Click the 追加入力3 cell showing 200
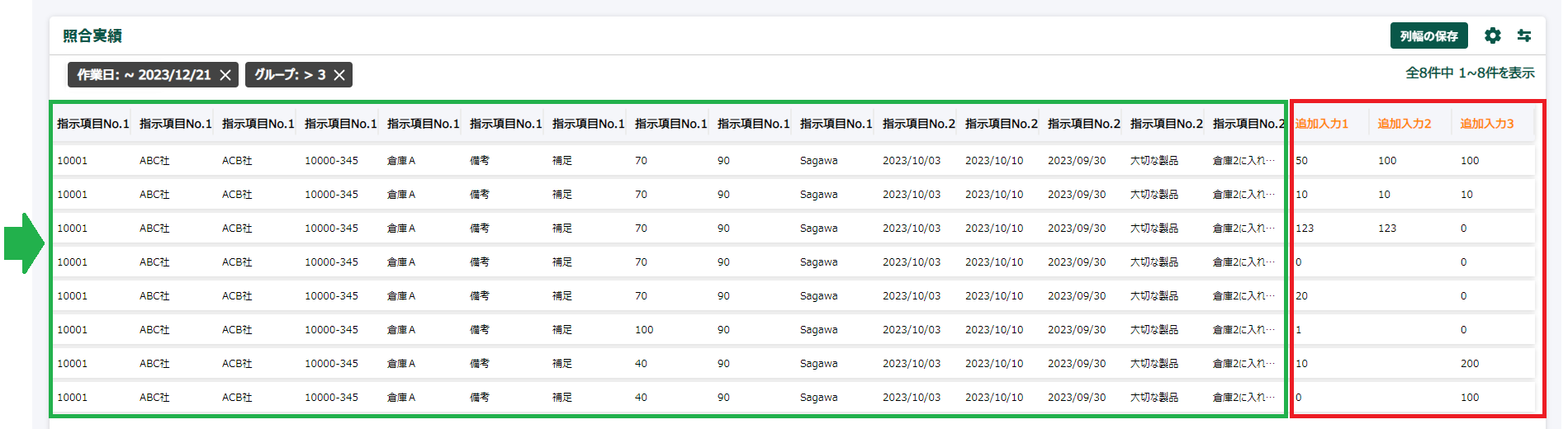The width and height of the screenshot is (1568, 429). [x=1470, y=364]
